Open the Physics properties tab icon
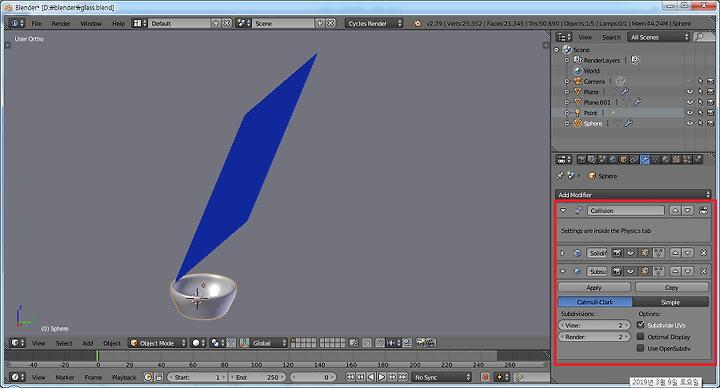The width and height of the screenshot is (720, 388). coord(698,159)
